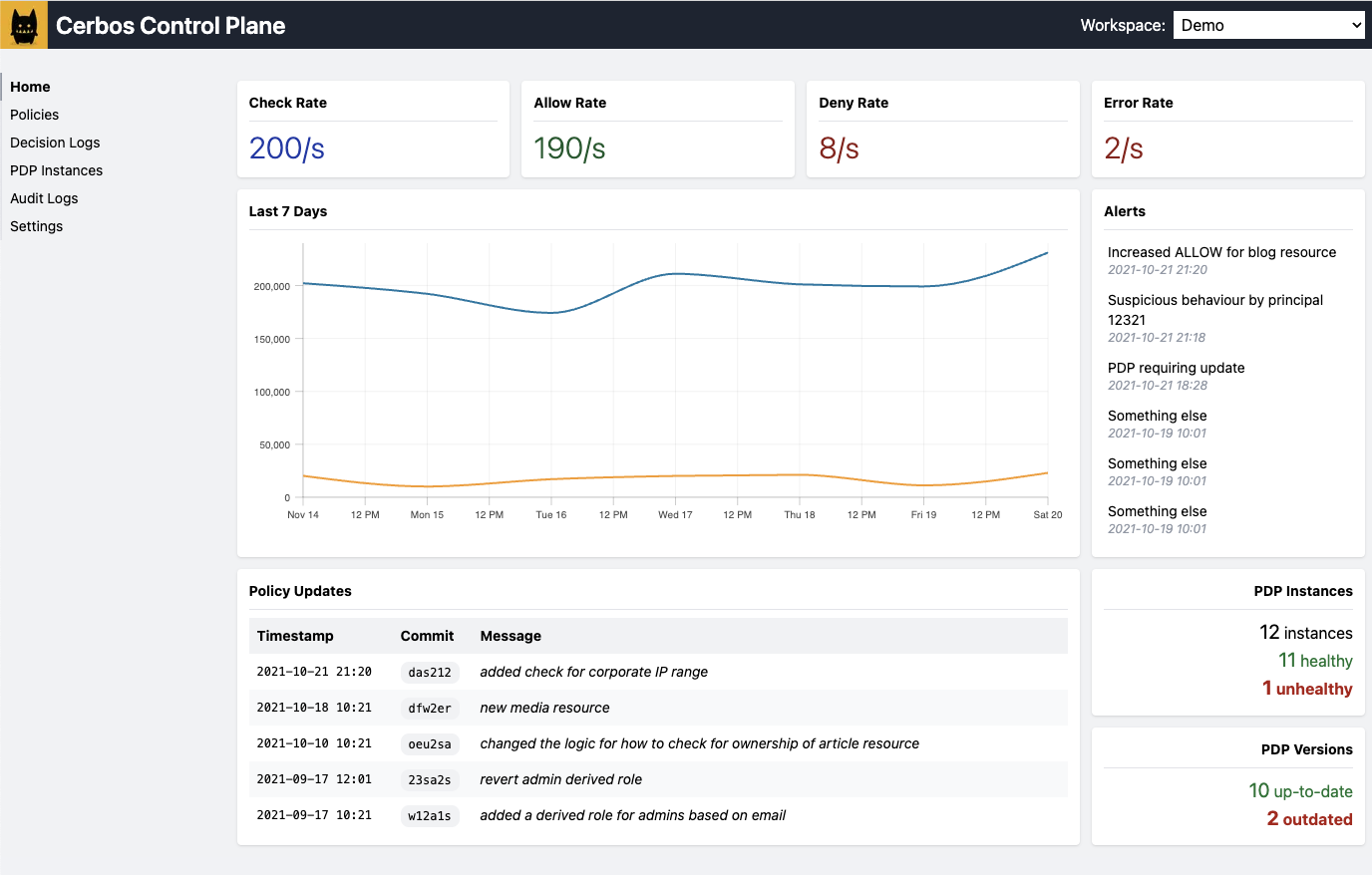
Task: Select alert Suspicious behaviour by principal 12321
Action: click(1215, 310)
